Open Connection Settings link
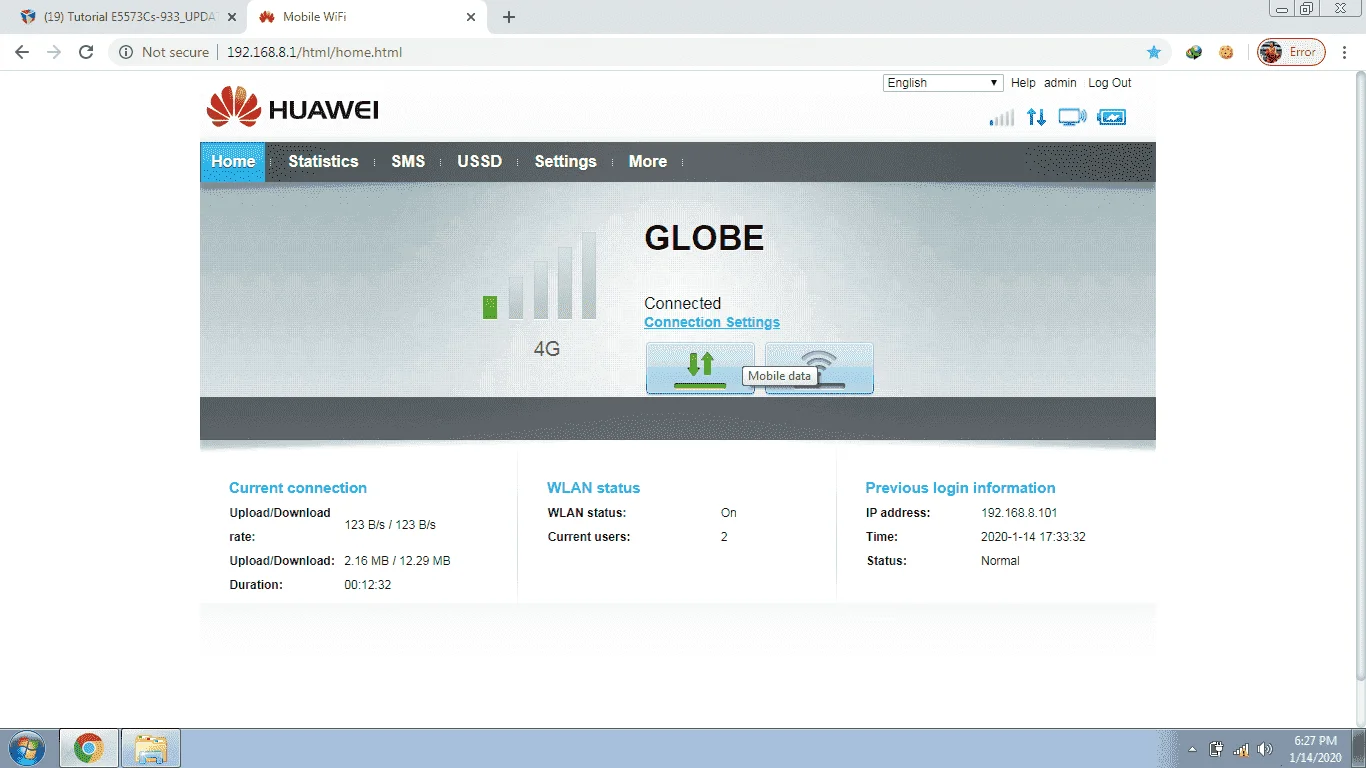 pos(712,322)
